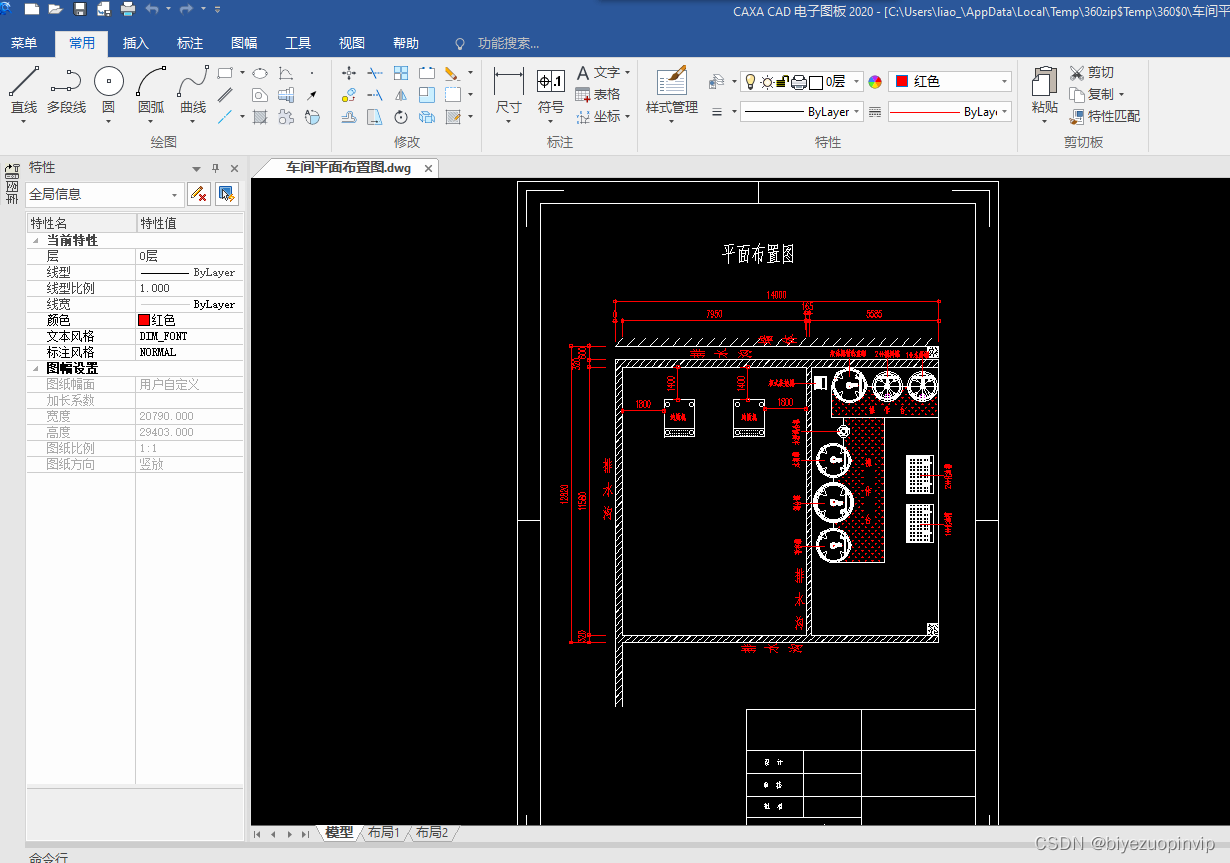Click the pencil with red X icon in 特性 panel
Viewport: 1230px width, 863px height.
click(199, 194)
